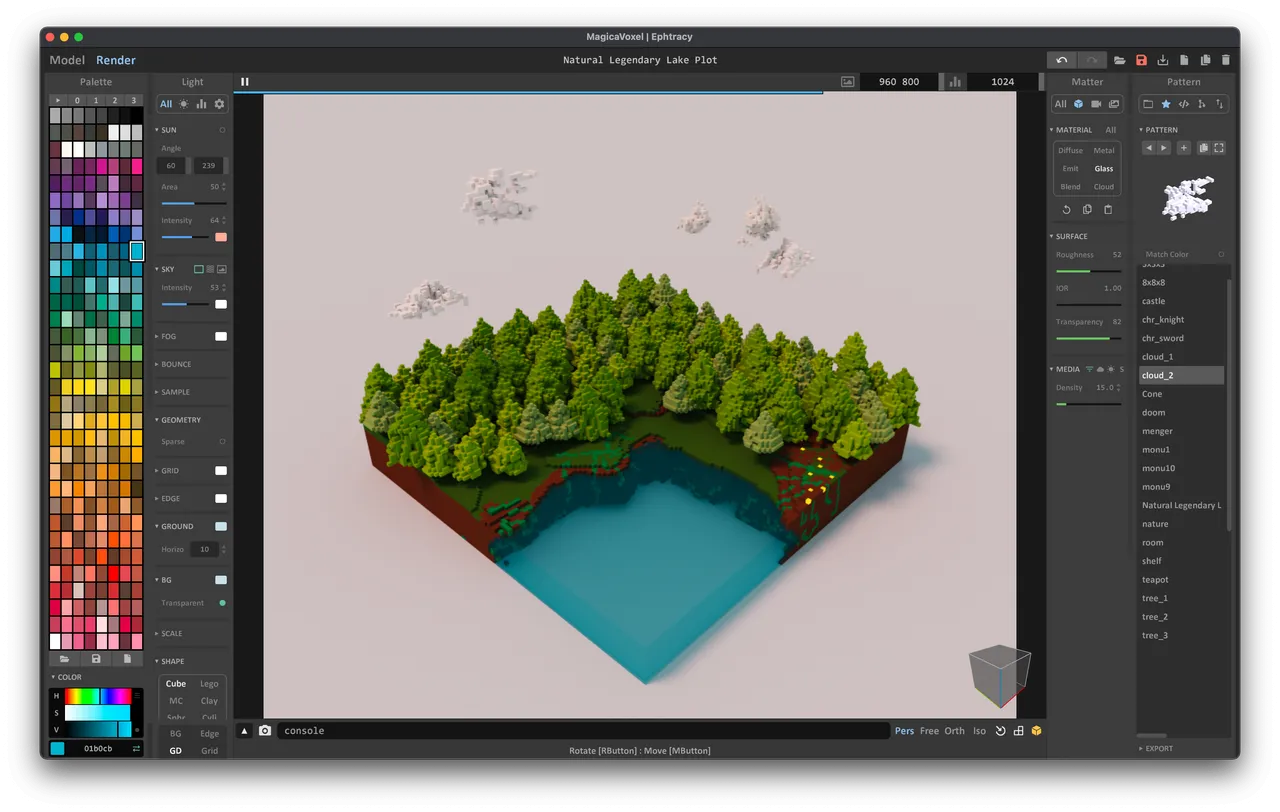Select the image icon in the Matter panel
Viewport: 1280px width, 812px height.
(1114, 104)
